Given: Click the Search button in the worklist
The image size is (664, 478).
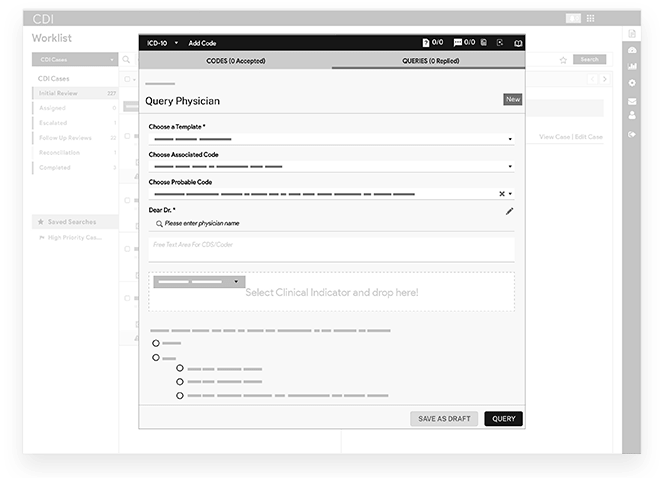Looking at the screenshot, I should (589, 59).
